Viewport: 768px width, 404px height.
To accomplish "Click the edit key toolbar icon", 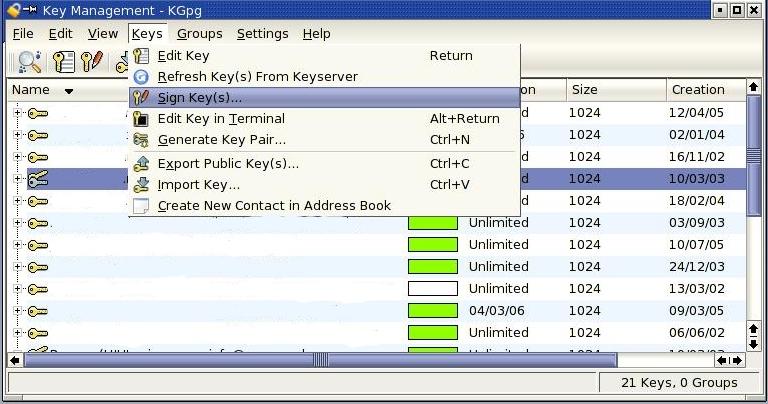I will (x=64, y=62).
